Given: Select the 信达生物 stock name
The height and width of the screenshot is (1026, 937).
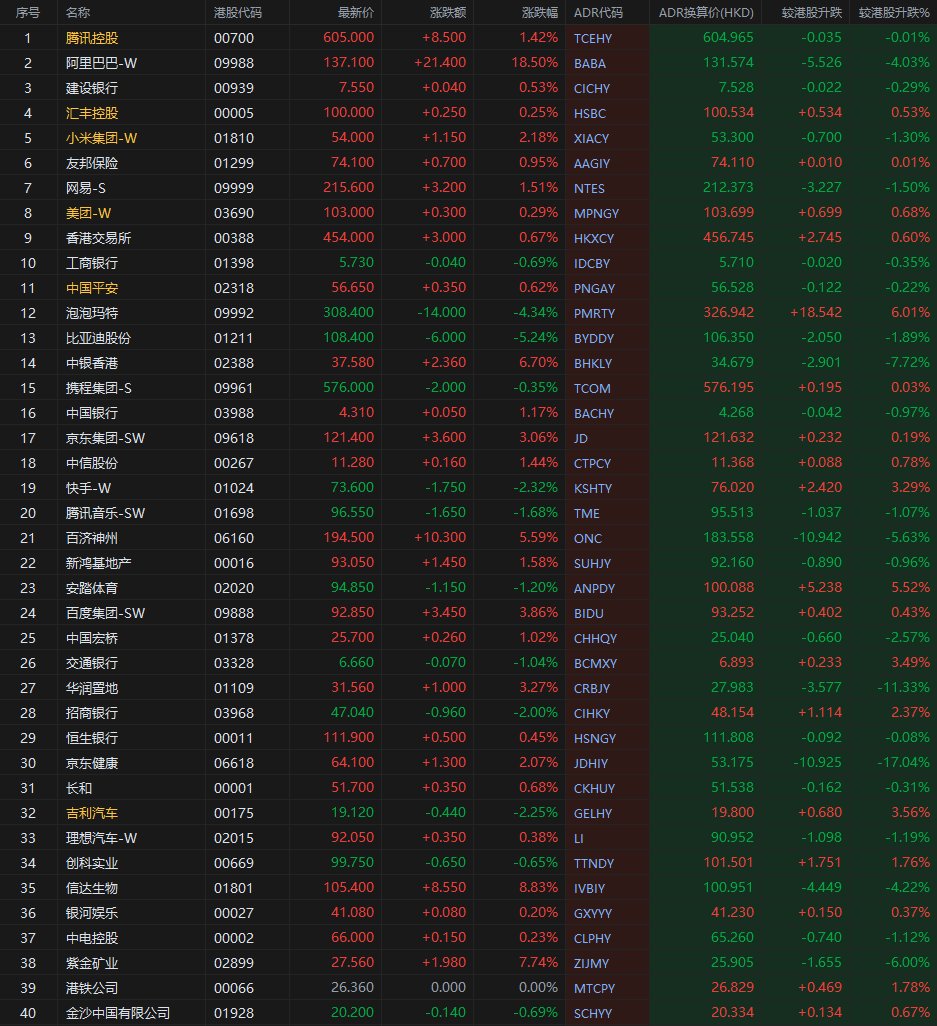Looking at the screenshot, I should (92, 888).
